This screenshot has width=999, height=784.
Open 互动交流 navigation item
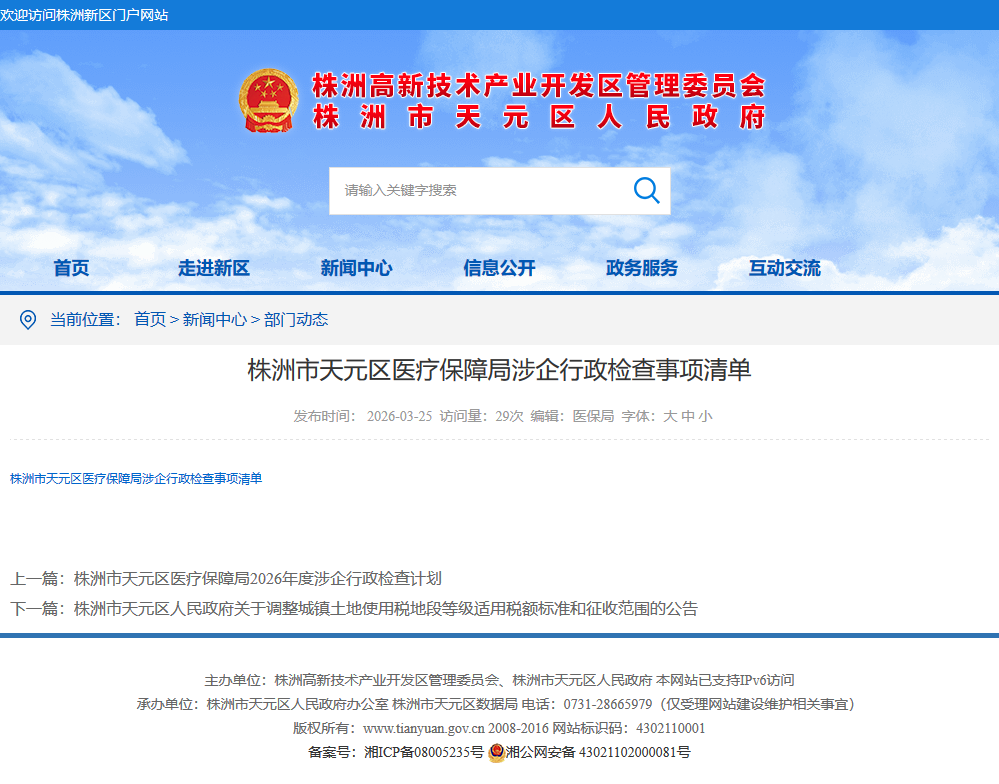coord(784,268)
